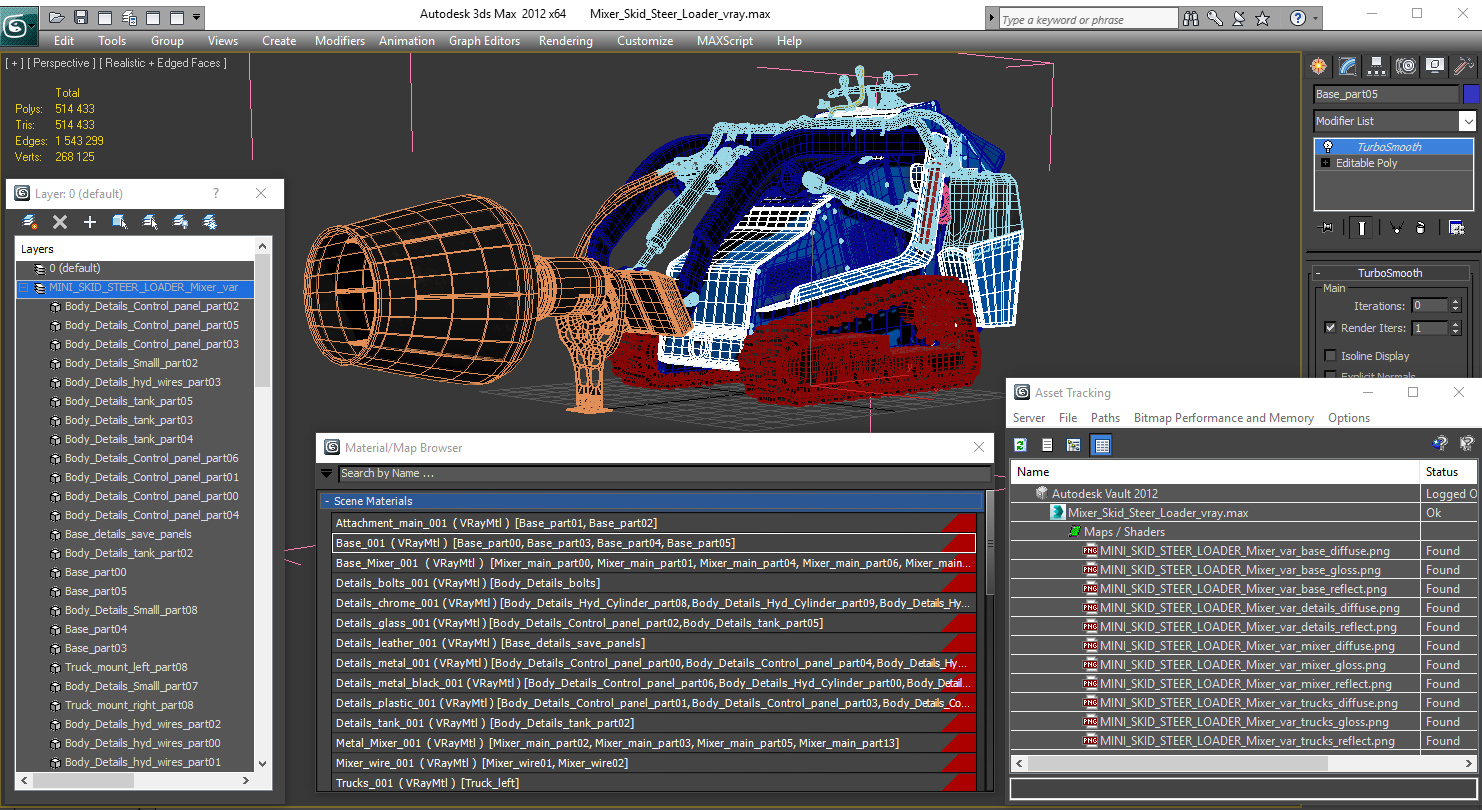Click Add Selected Objects plus icon
1482x810 pixels.
pyautogui.click(x=90, y=222)
